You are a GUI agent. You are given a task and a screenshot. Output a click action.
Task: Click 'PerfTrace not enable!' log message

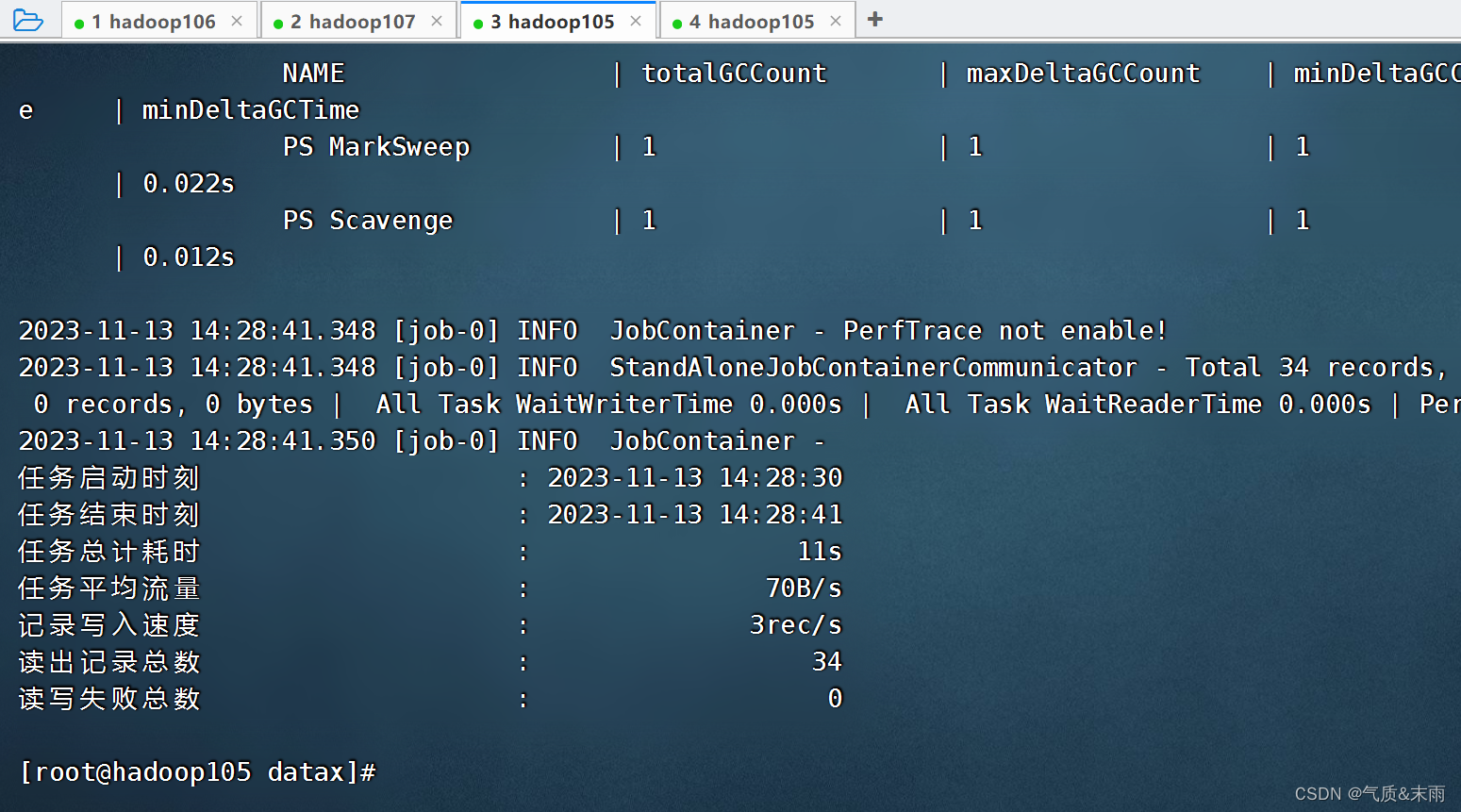(x=1005, y=331)
